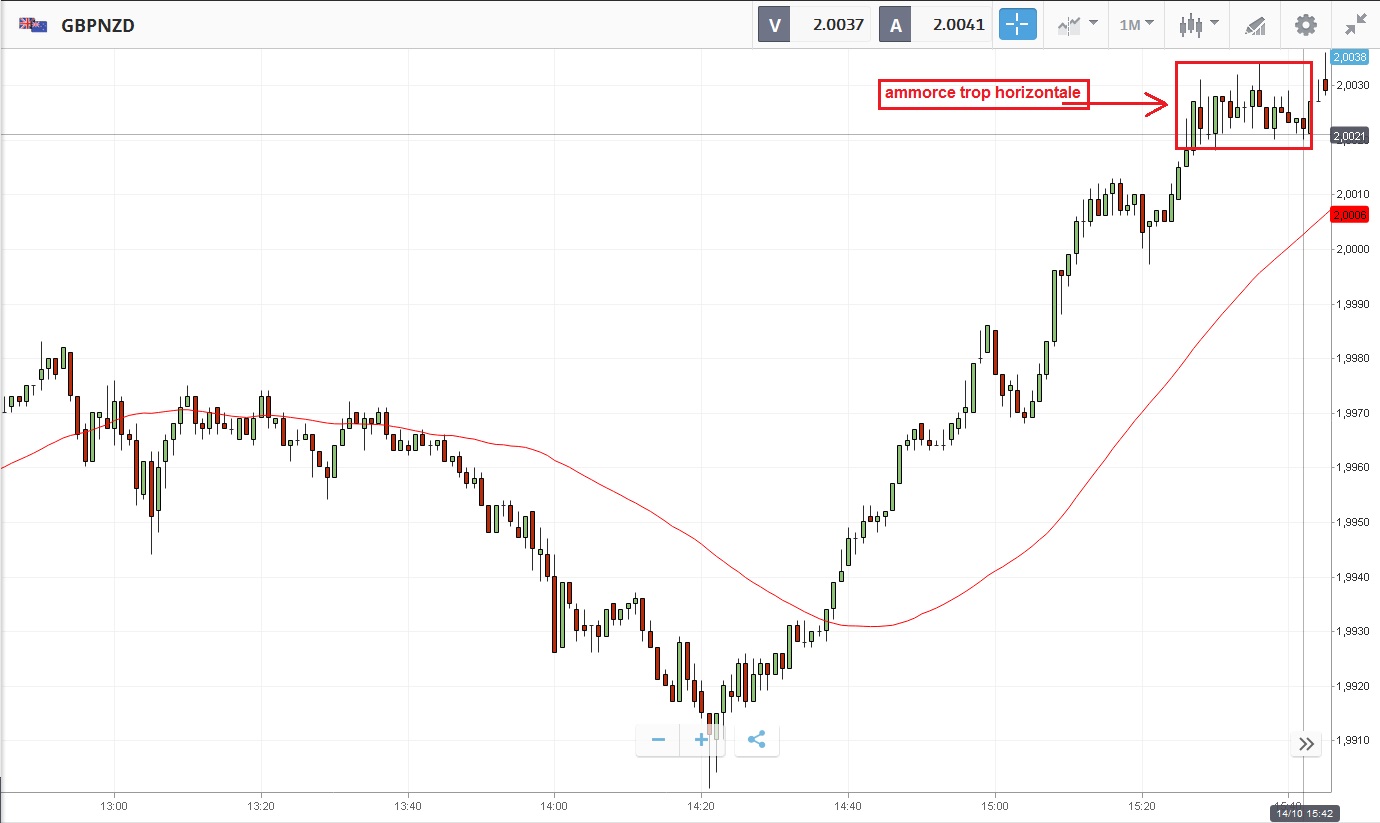
Task: Zoom in the chart with plus button
Action: pos(702,740)
